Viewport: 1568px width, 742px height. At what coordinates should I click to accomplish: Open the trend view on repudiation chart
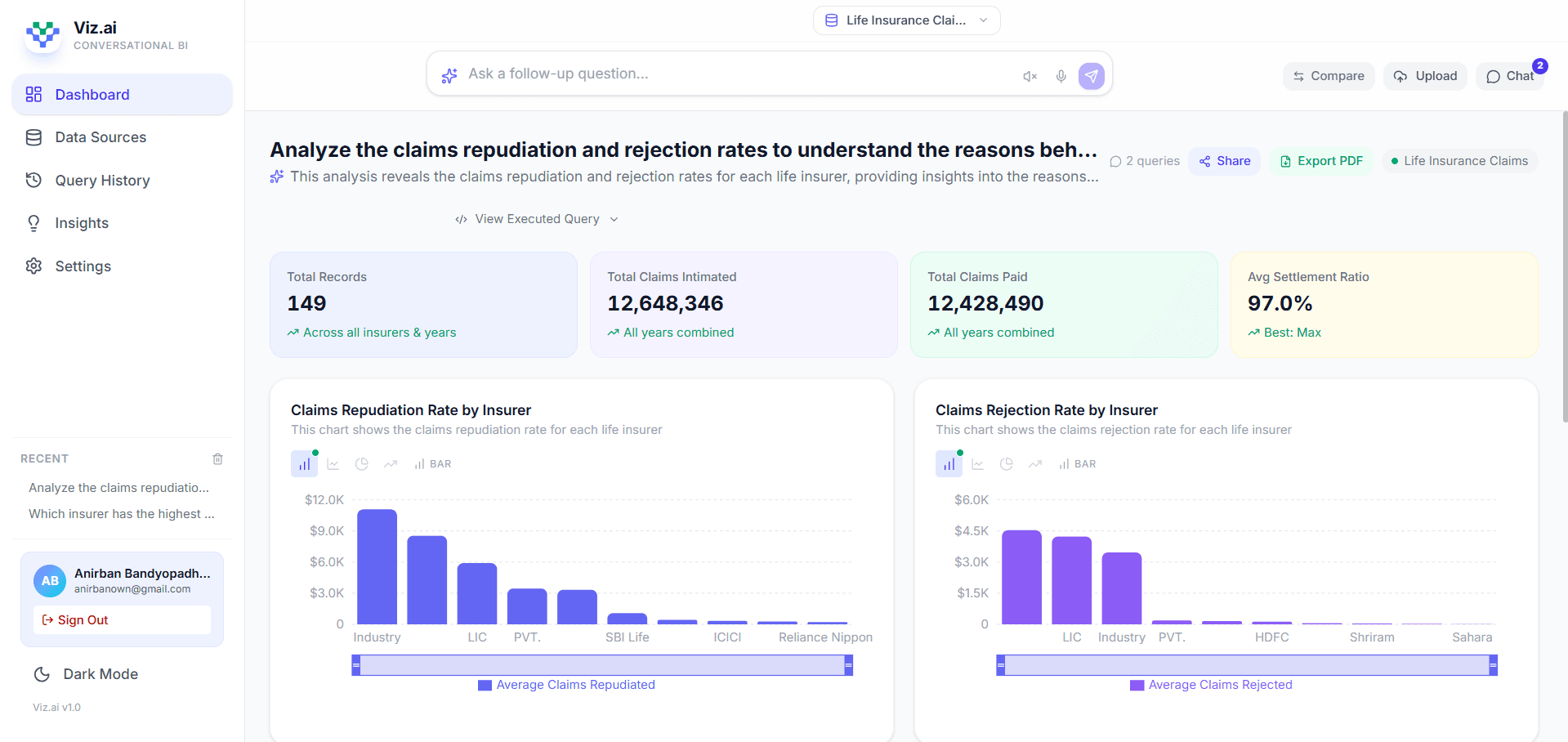pyautogui.click(x=391, y=463)
